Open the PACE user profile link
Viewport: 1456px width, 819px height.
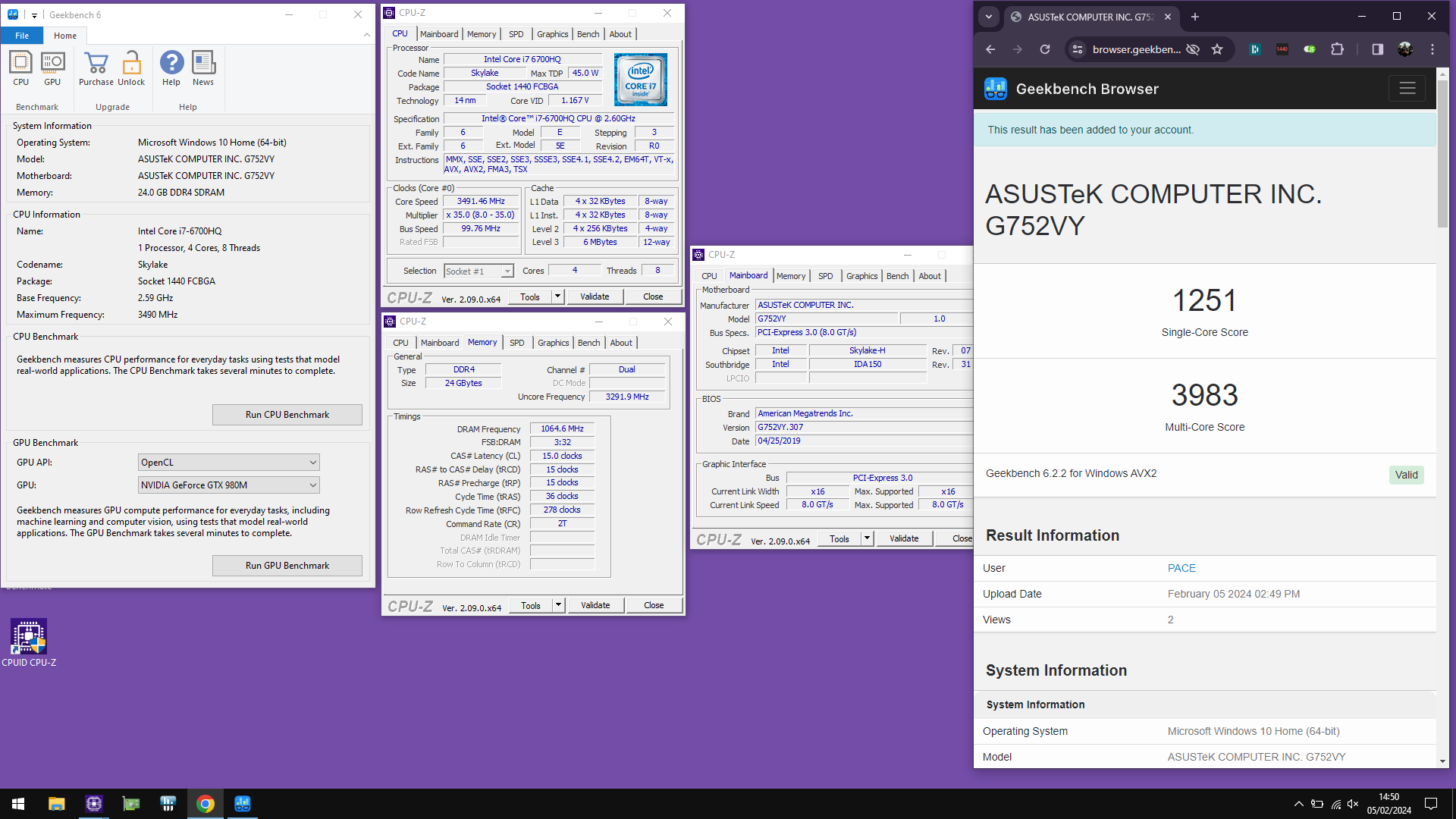1181,568
